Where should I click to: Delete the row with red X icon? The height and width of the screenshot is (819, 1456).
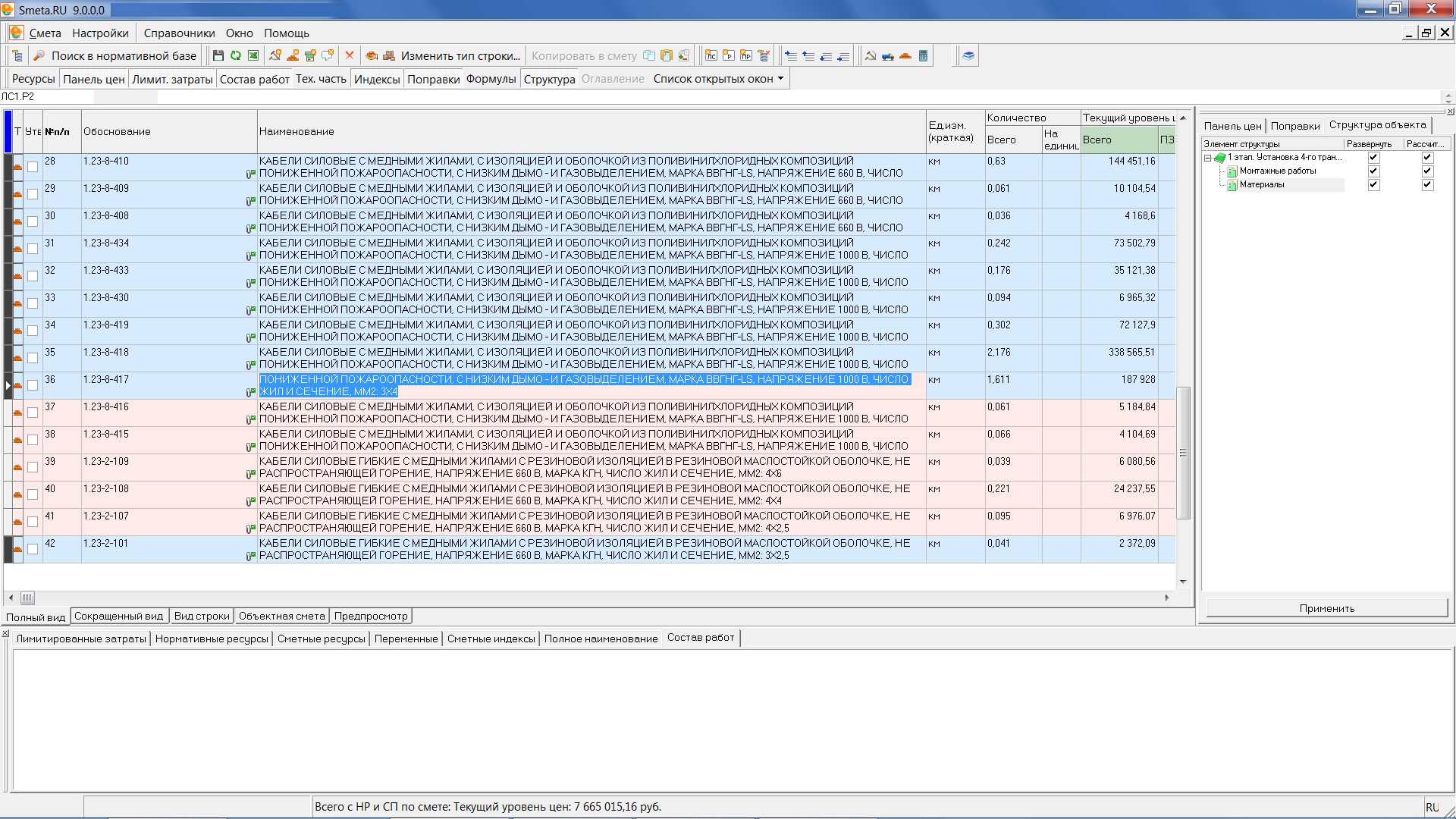tap(350, 55)
